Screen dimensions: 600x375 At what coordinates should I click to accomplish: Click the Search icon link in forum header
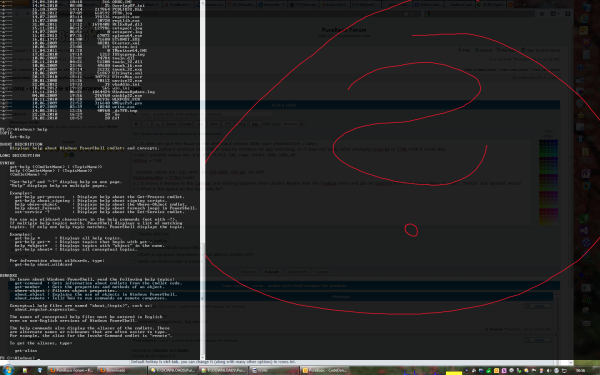click(x=483, y=50)
